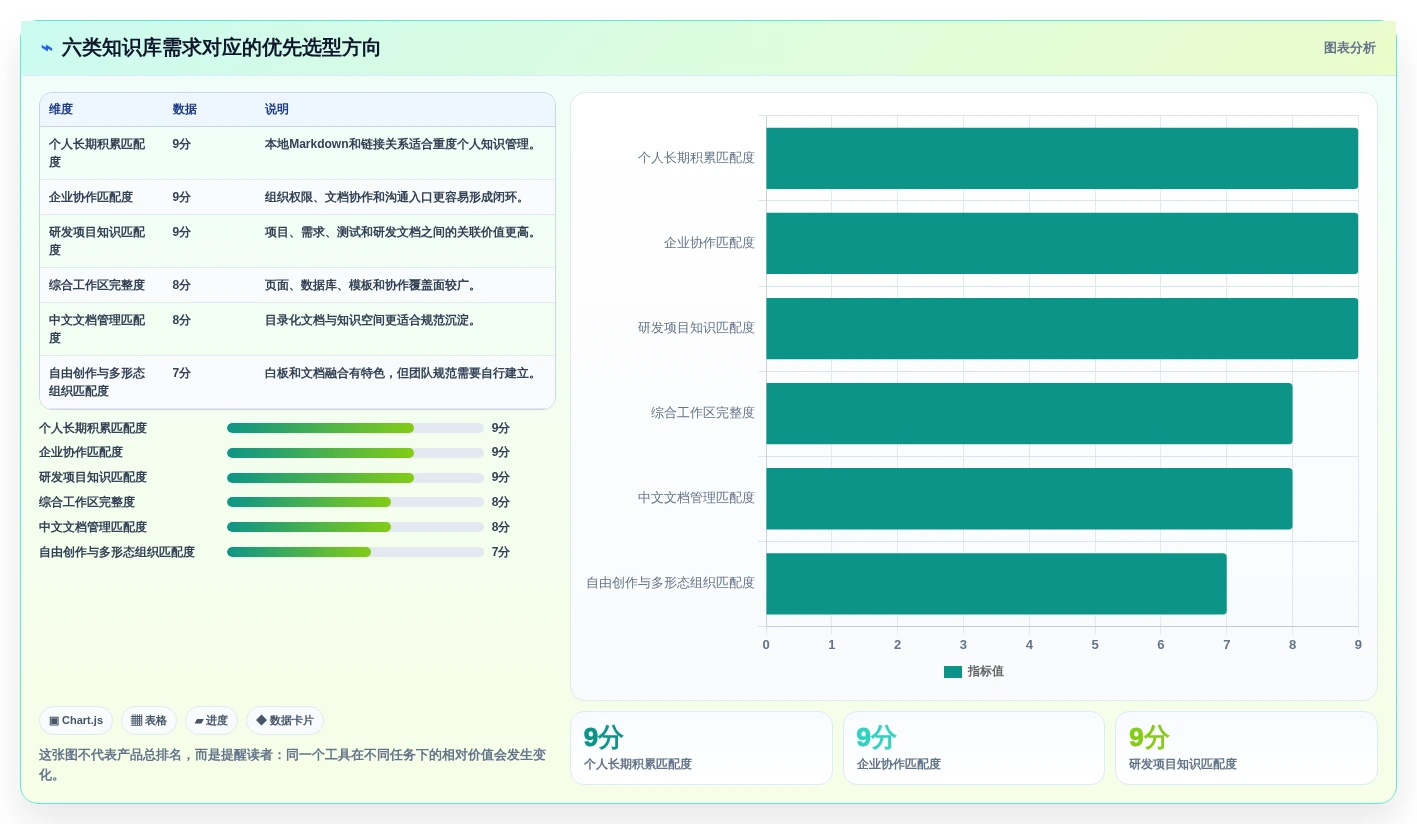Click the footnote starting 这张图不代表产品总排名
1417x824 pixels.
click(x=292, y=764)
